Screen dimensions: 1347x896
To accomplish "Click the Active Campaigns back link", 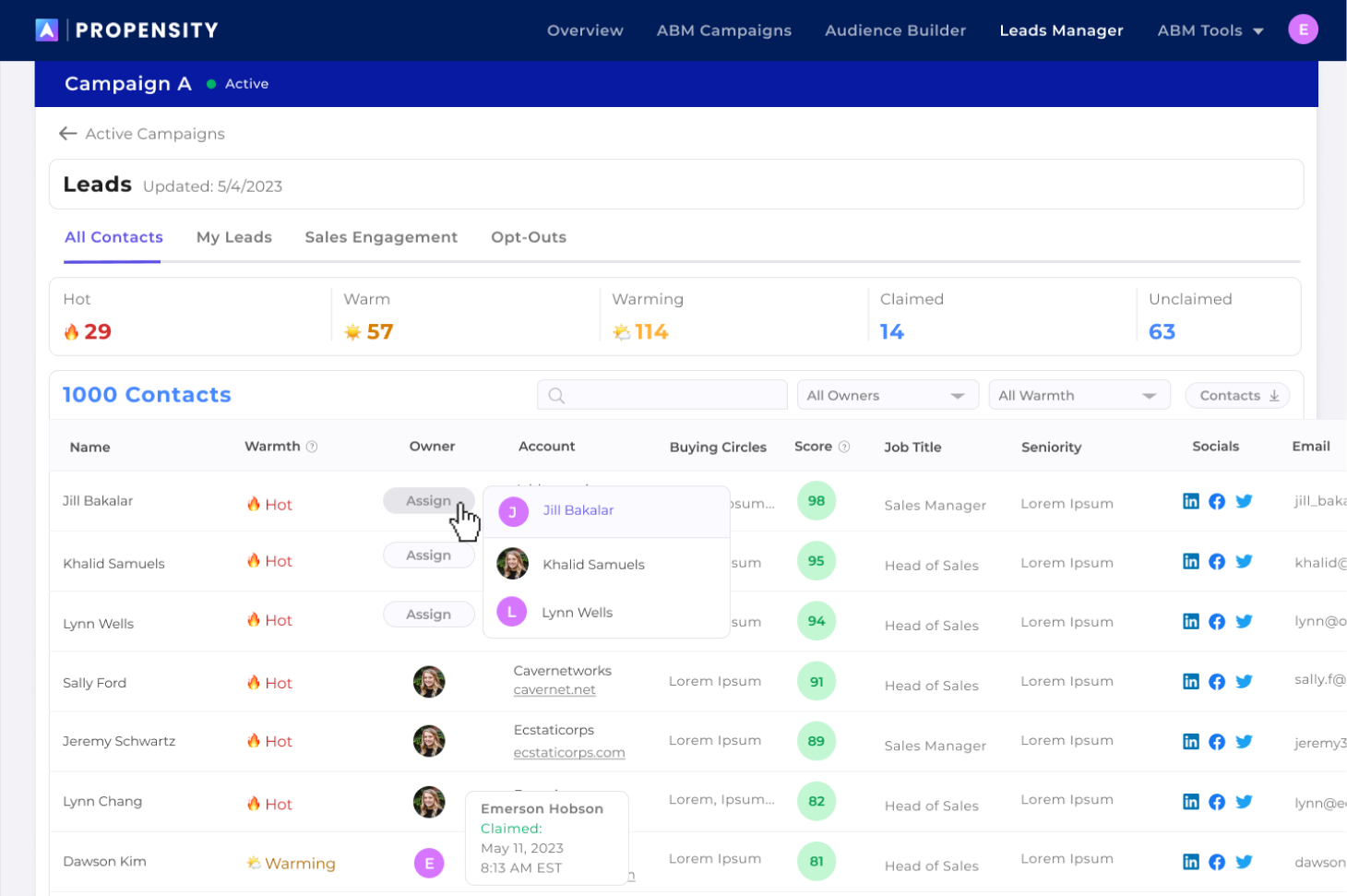I will pos(155,134).
